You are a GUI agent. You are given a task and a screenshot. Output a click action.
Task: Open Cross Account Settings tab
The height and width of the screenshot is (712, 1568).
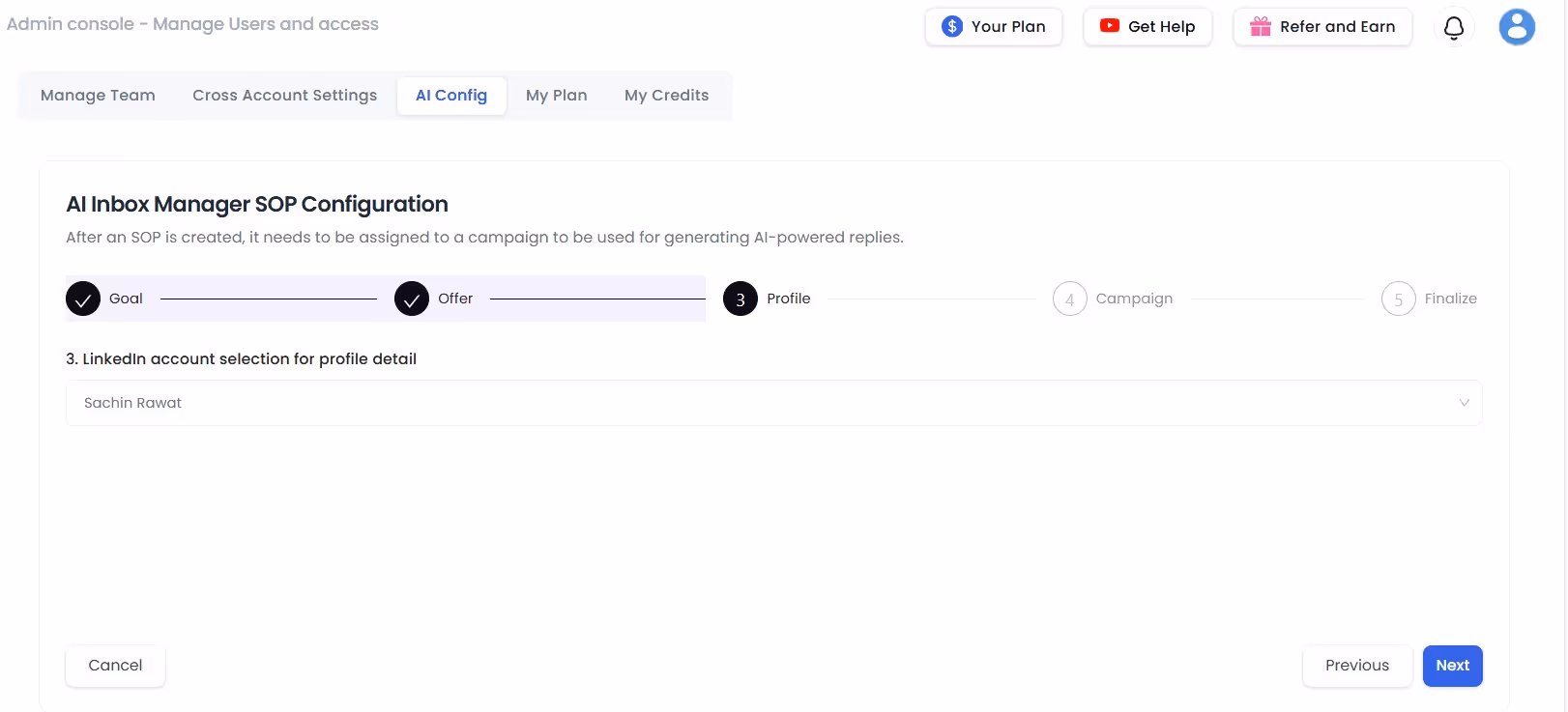[x=284, y=96]
